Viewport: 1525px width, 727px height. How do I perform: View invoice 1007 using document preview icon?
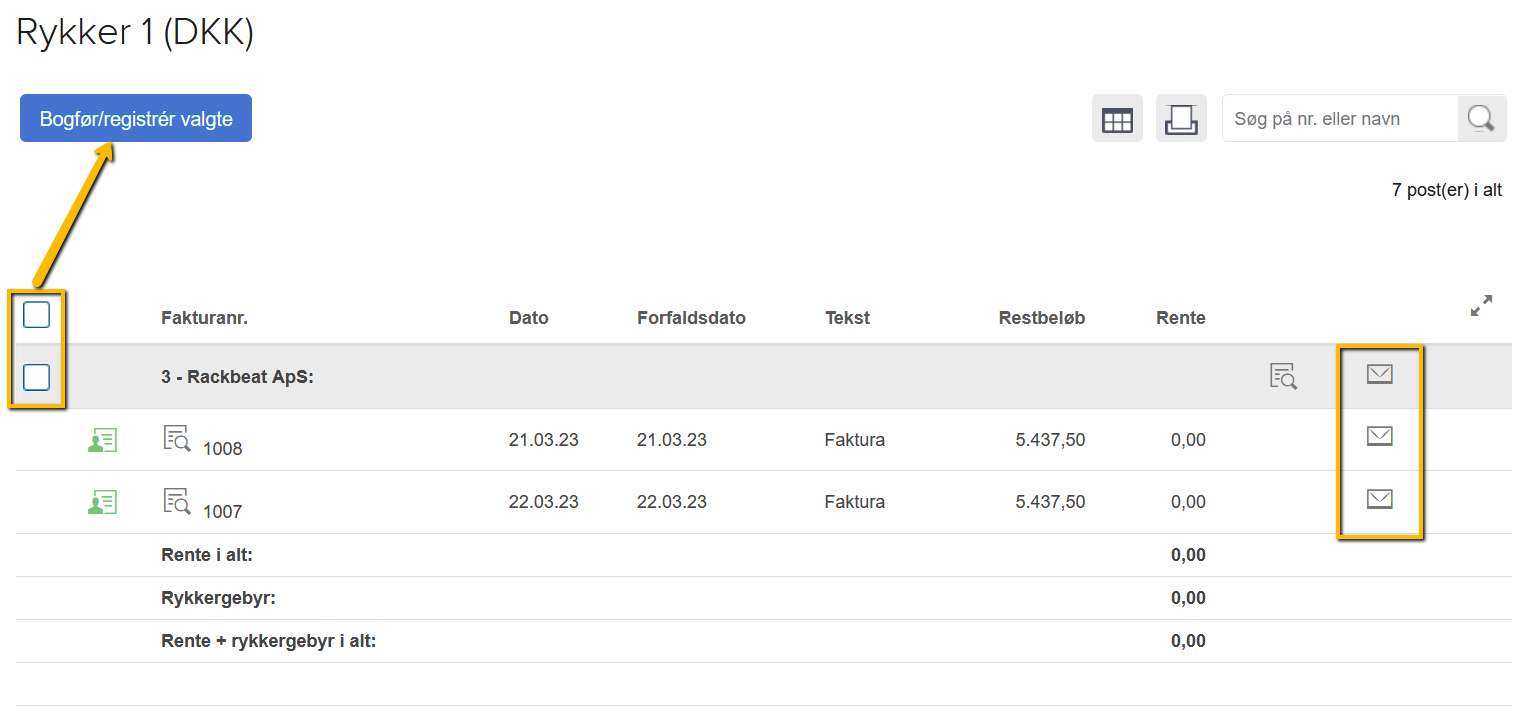point(176,500)
